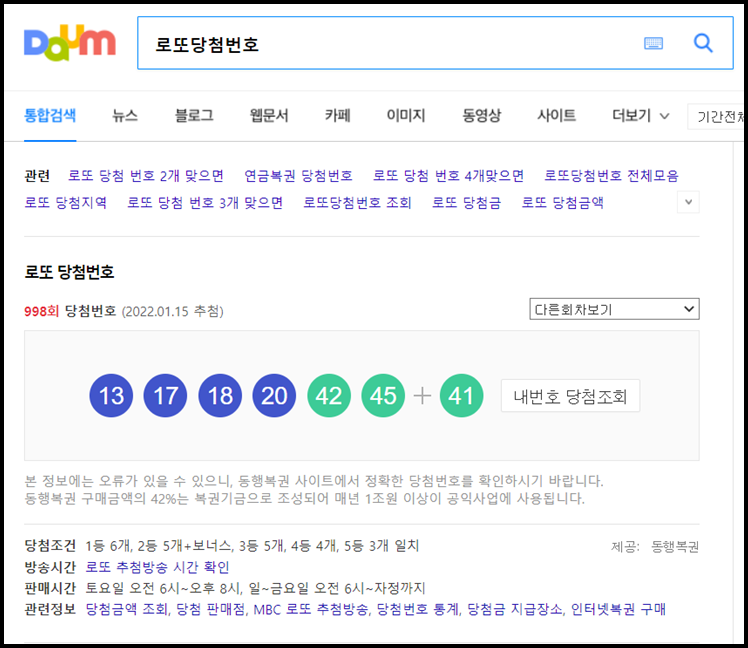This screenshot has height=648, width=748.
Task: Click the (2022.01.15 추첨) date text
Action: tap(173, 312)
